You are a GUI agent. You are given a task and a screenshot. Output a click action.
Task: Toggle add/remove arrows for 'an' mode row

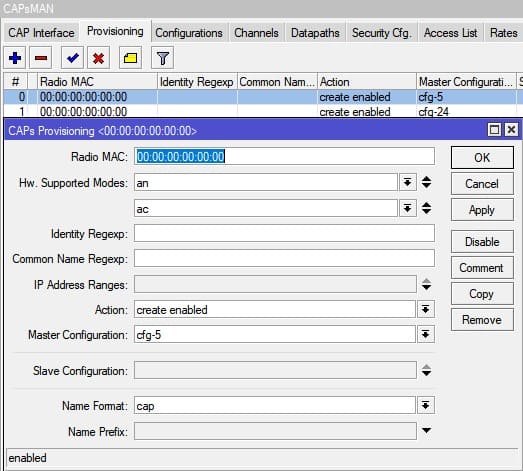point(427,182)
